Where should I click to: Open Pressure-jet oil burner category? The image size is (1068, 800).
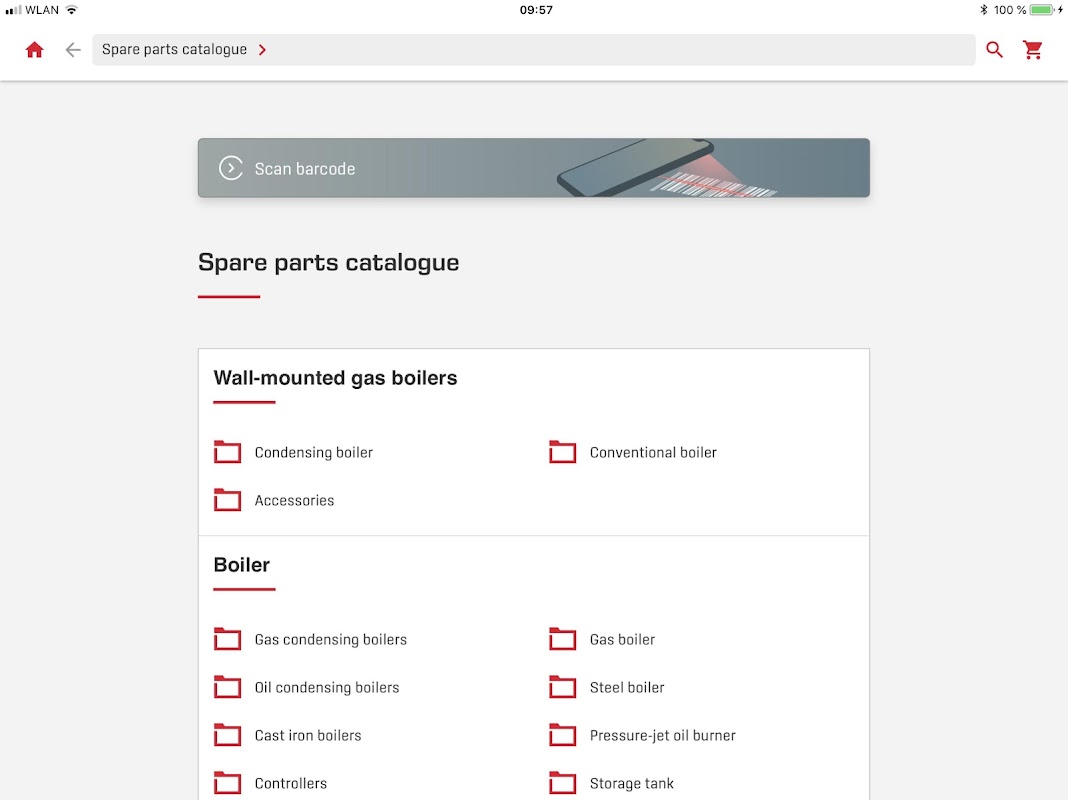(x=663, y=735)
